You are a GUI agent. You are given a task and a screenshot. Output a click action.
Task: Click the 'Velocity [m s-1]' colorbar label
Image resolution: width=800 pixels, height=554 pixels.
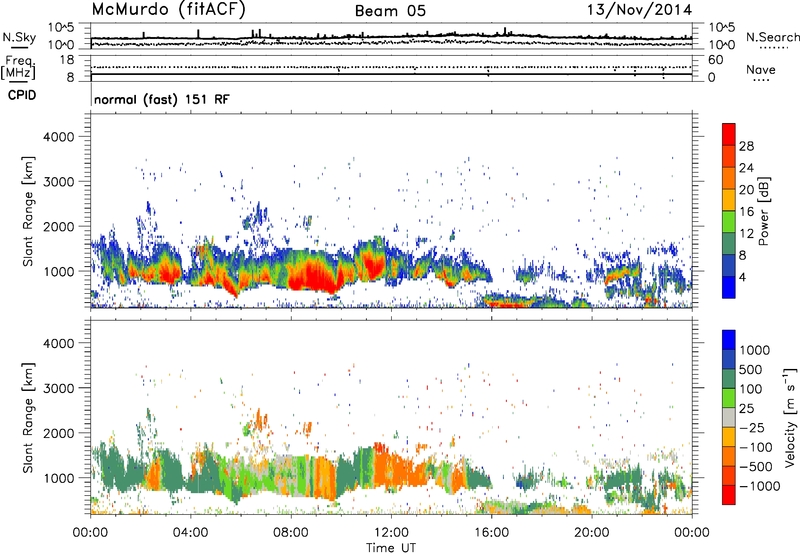point(790,417)
